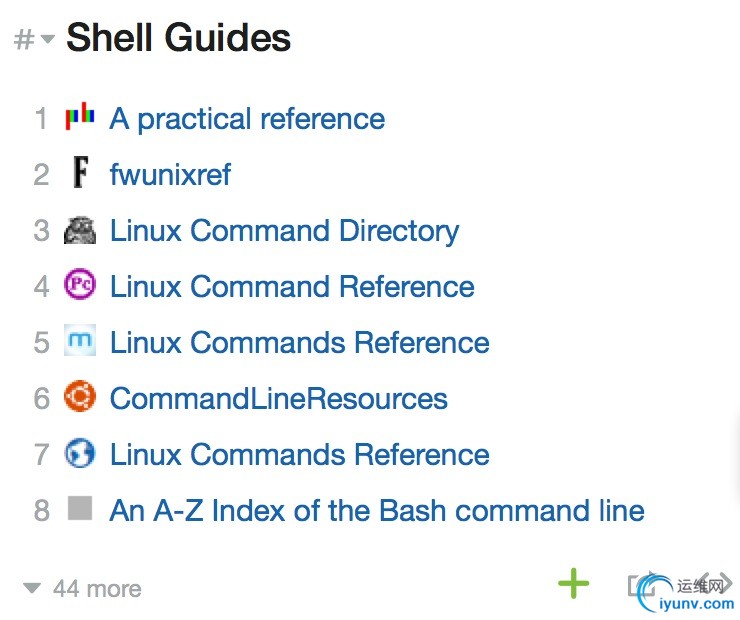The width and height of the screenshot is (740, 620).
Task: Click the owl favicon for Linux Command Directory
Action: [x=80, y=230]
